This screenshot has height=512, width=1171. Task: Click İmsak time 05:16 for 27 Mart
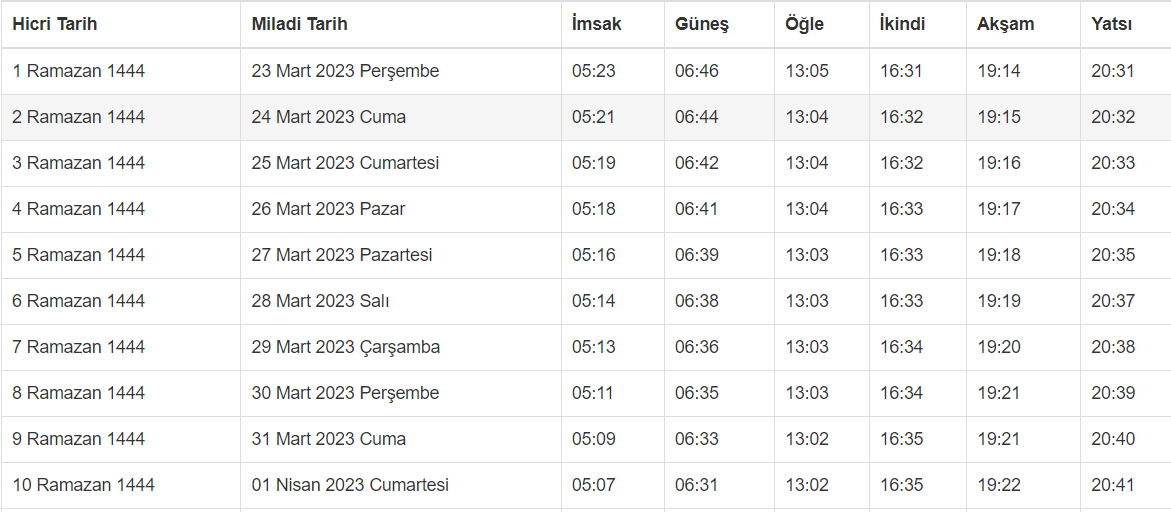(594, 255)
